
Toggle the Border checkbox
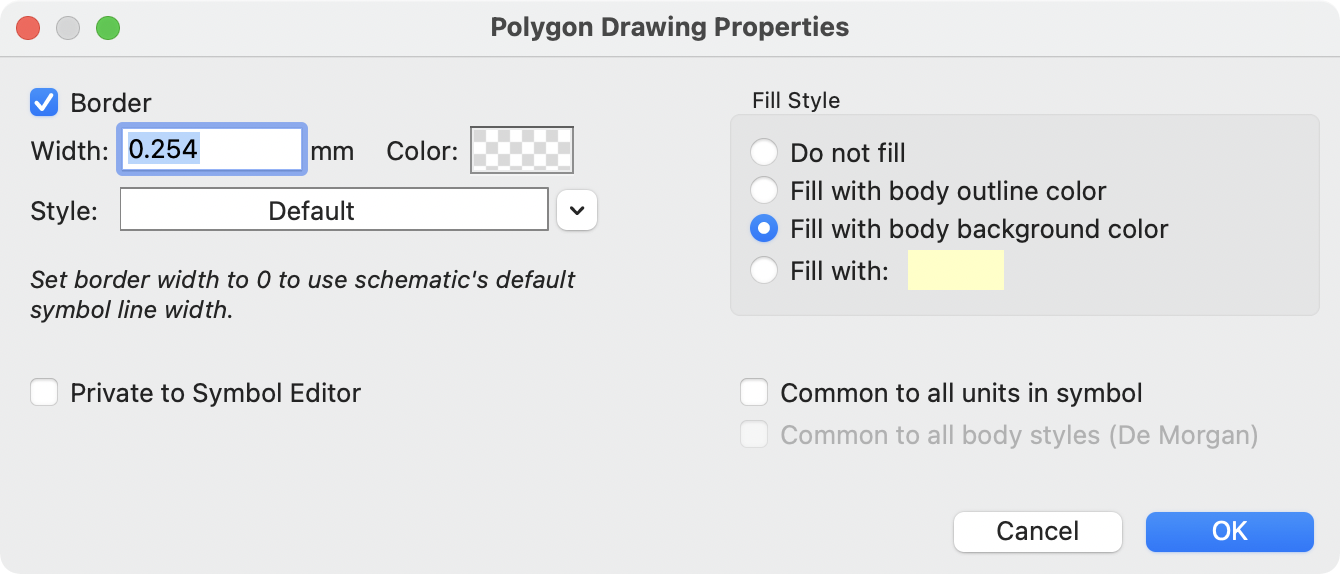[x=44, y=102]
